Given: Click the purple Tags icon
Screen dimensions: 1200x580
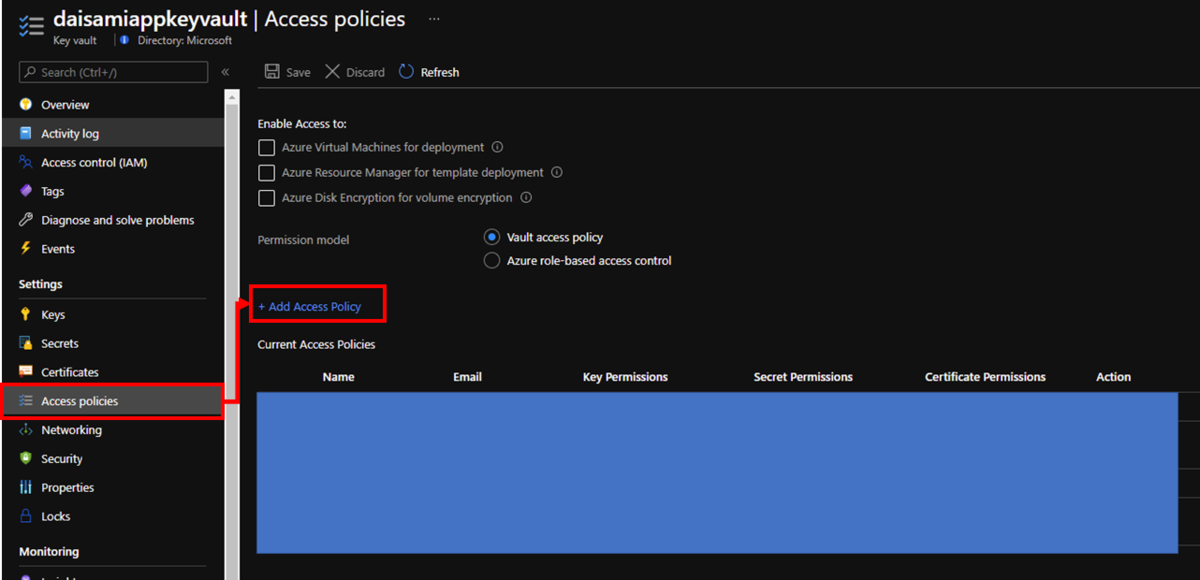Looking at the screenshot, I should 26,191.
